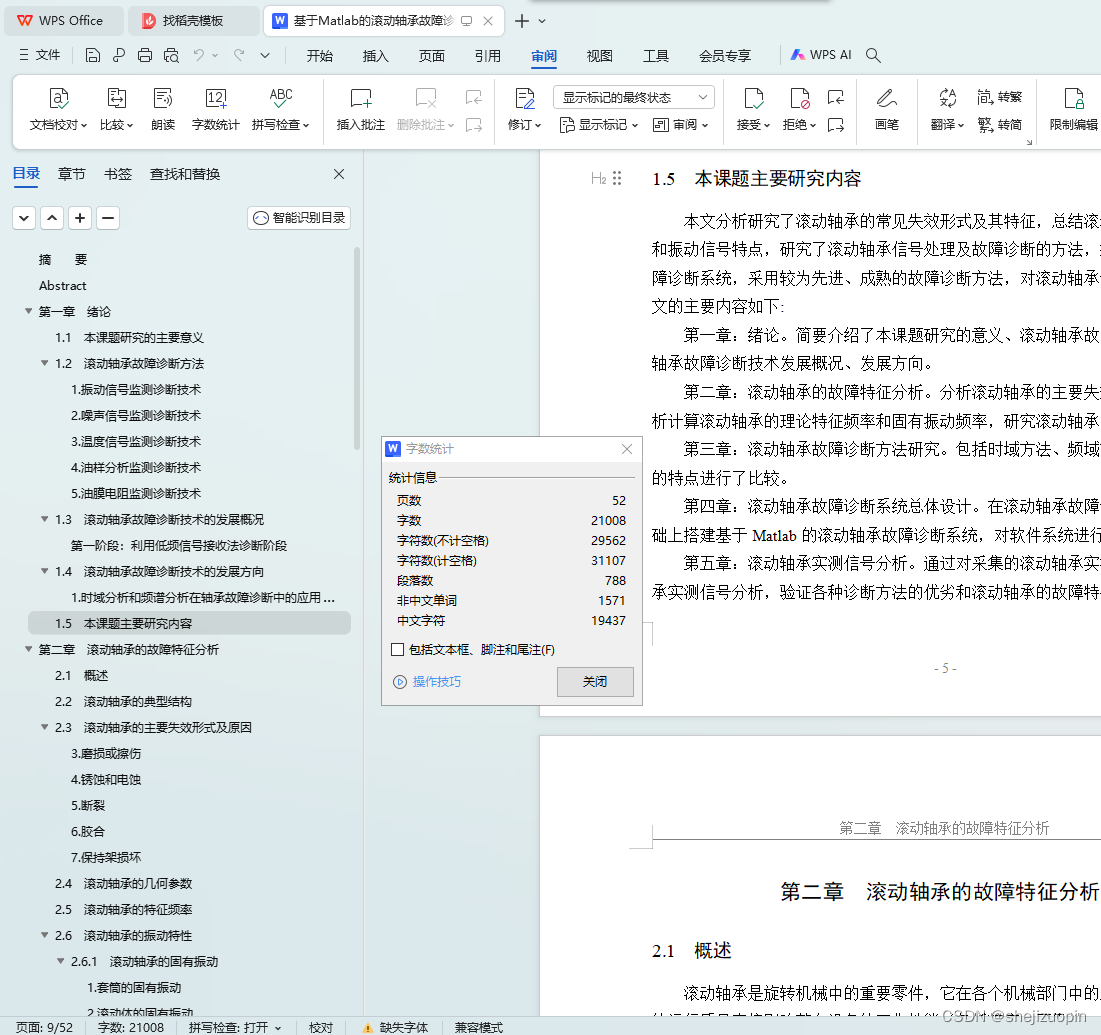Click the new tab plus button
This screenshot has height=1035, width=1101.
click(522, 21)
